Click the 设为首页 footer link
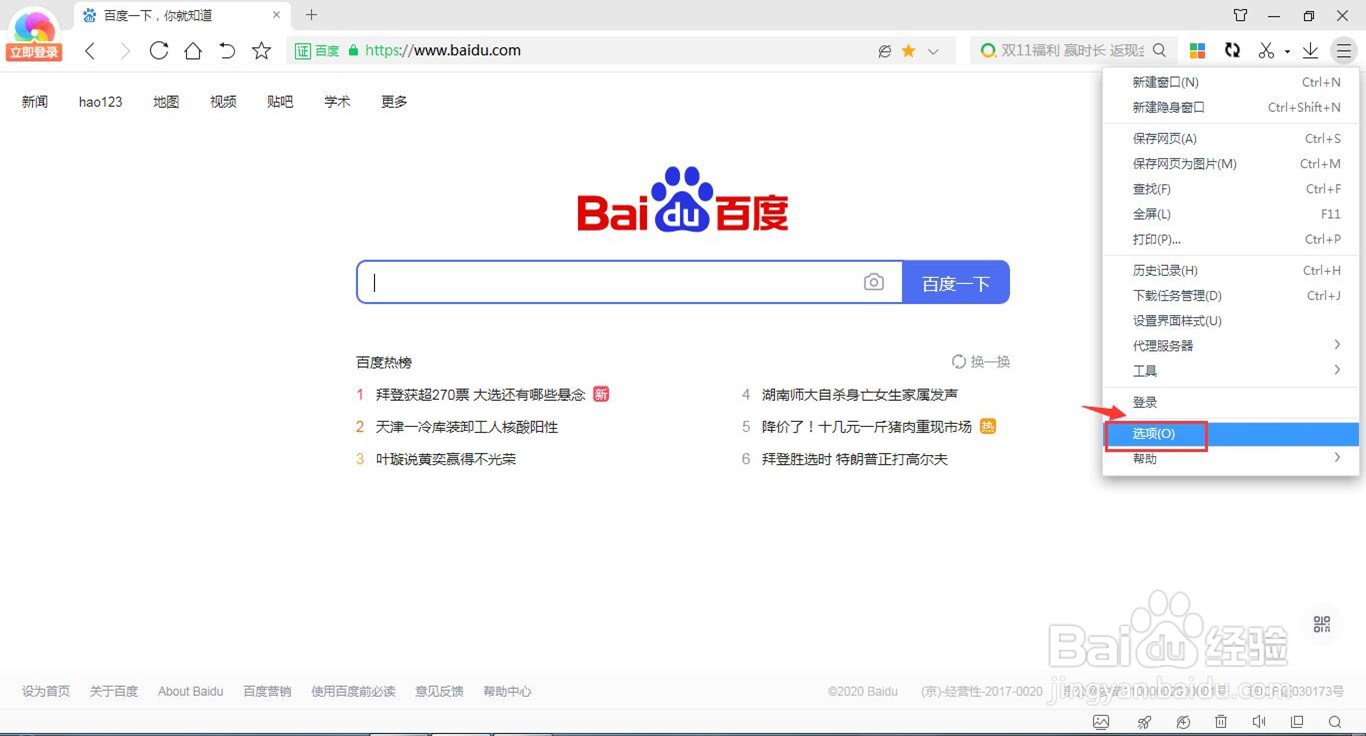This screenshot has height=736, width=1366. coord(46,691)
